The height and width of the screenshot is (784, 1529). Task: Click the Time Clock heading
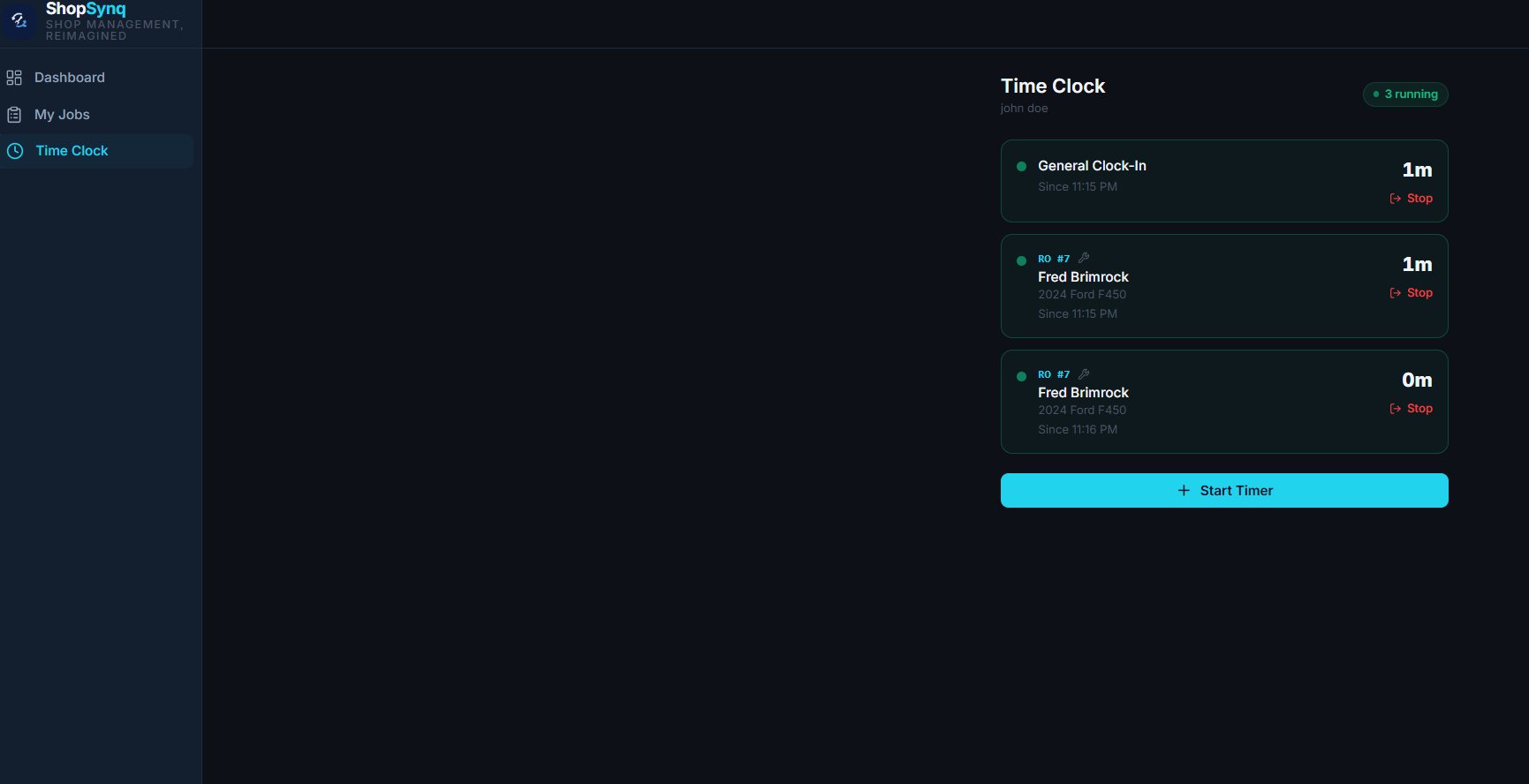point(1053,87)
